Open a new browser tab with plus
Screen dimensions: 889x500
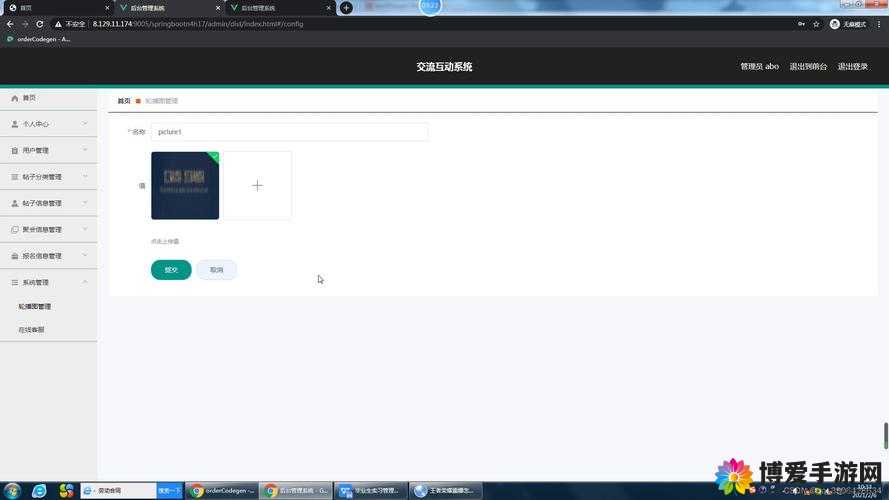click(346, 8)
